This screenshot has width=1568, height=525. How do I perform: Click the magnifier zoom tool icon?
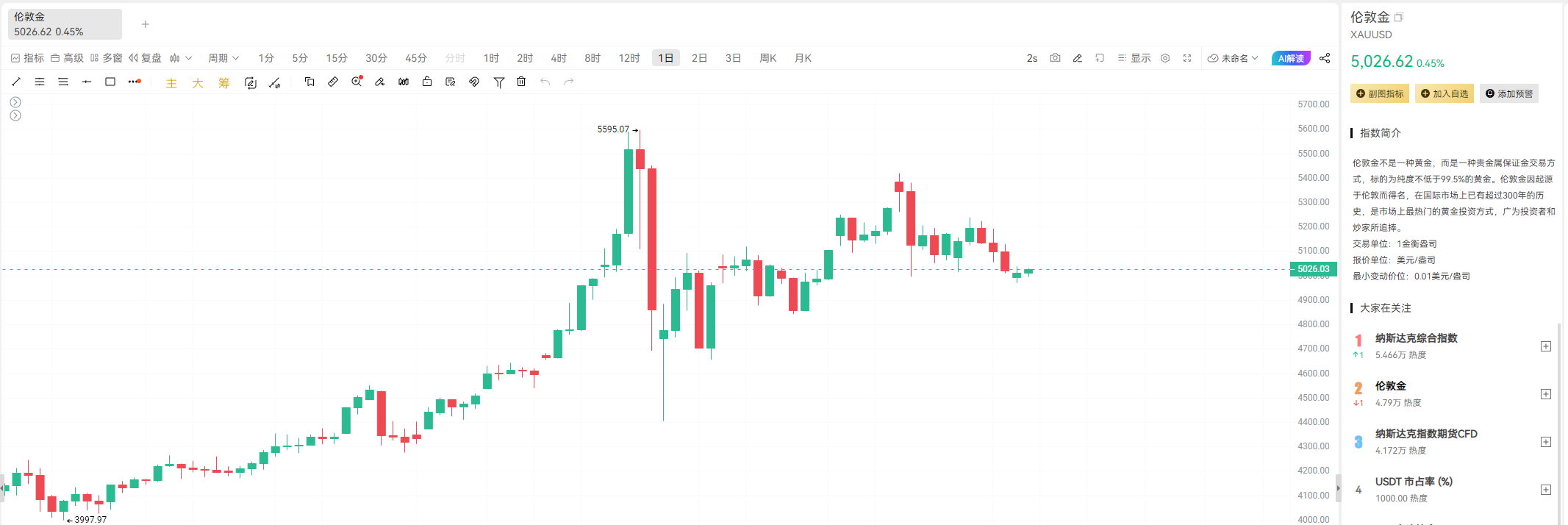pyautogui.click(x=357, y=82)
